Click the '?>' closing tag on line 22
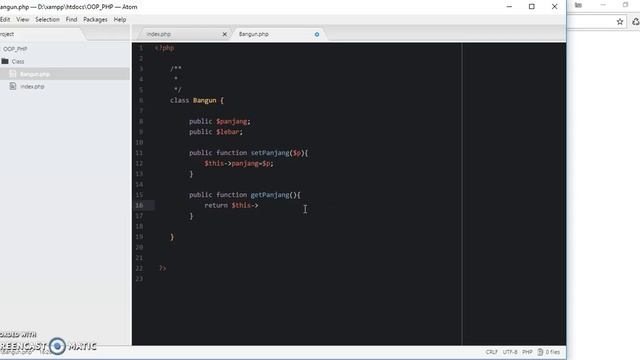The image size is (640, 360). coord(162,268)
